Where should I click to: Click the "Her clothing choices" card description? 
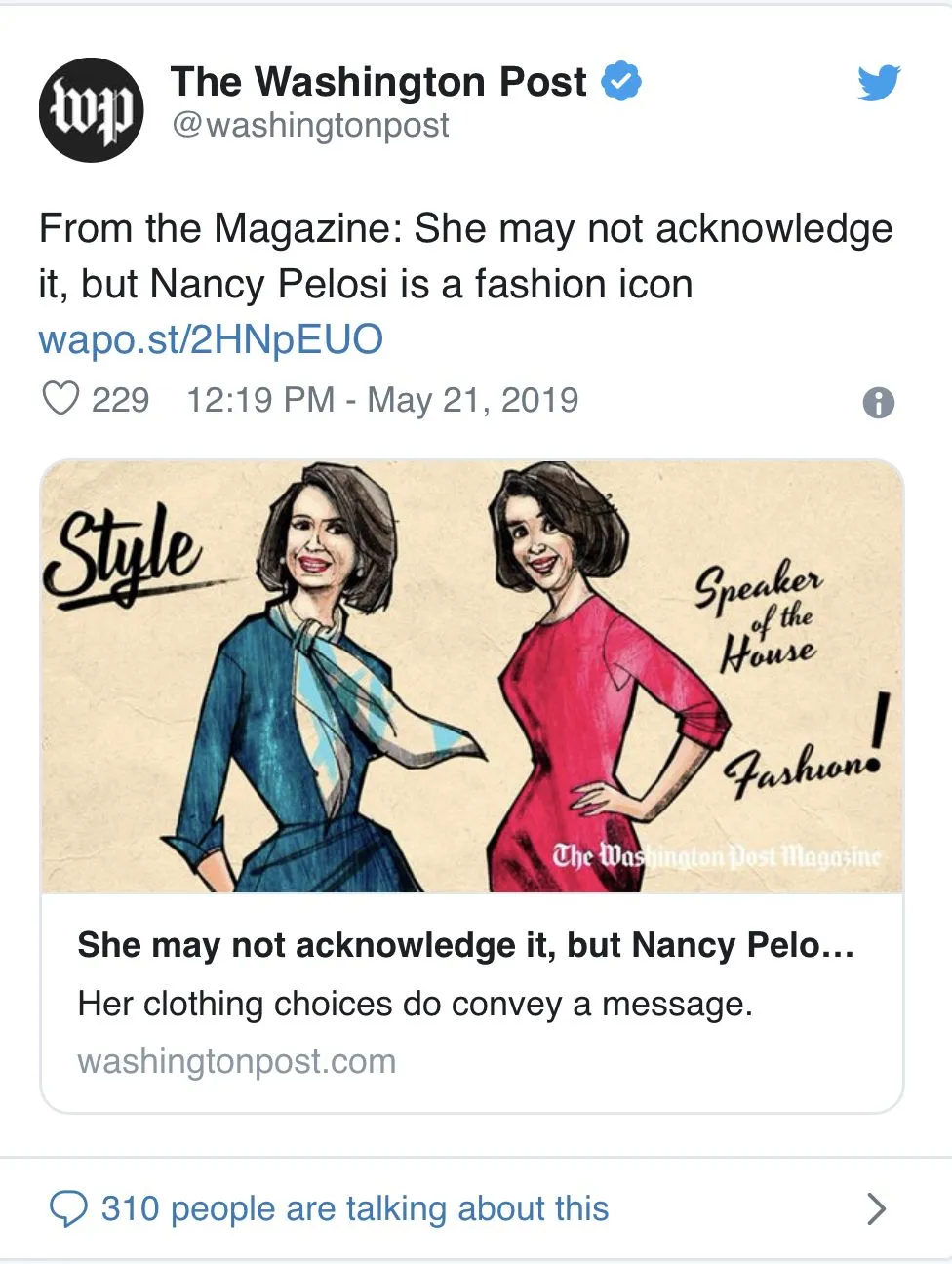coord(415,1004)
